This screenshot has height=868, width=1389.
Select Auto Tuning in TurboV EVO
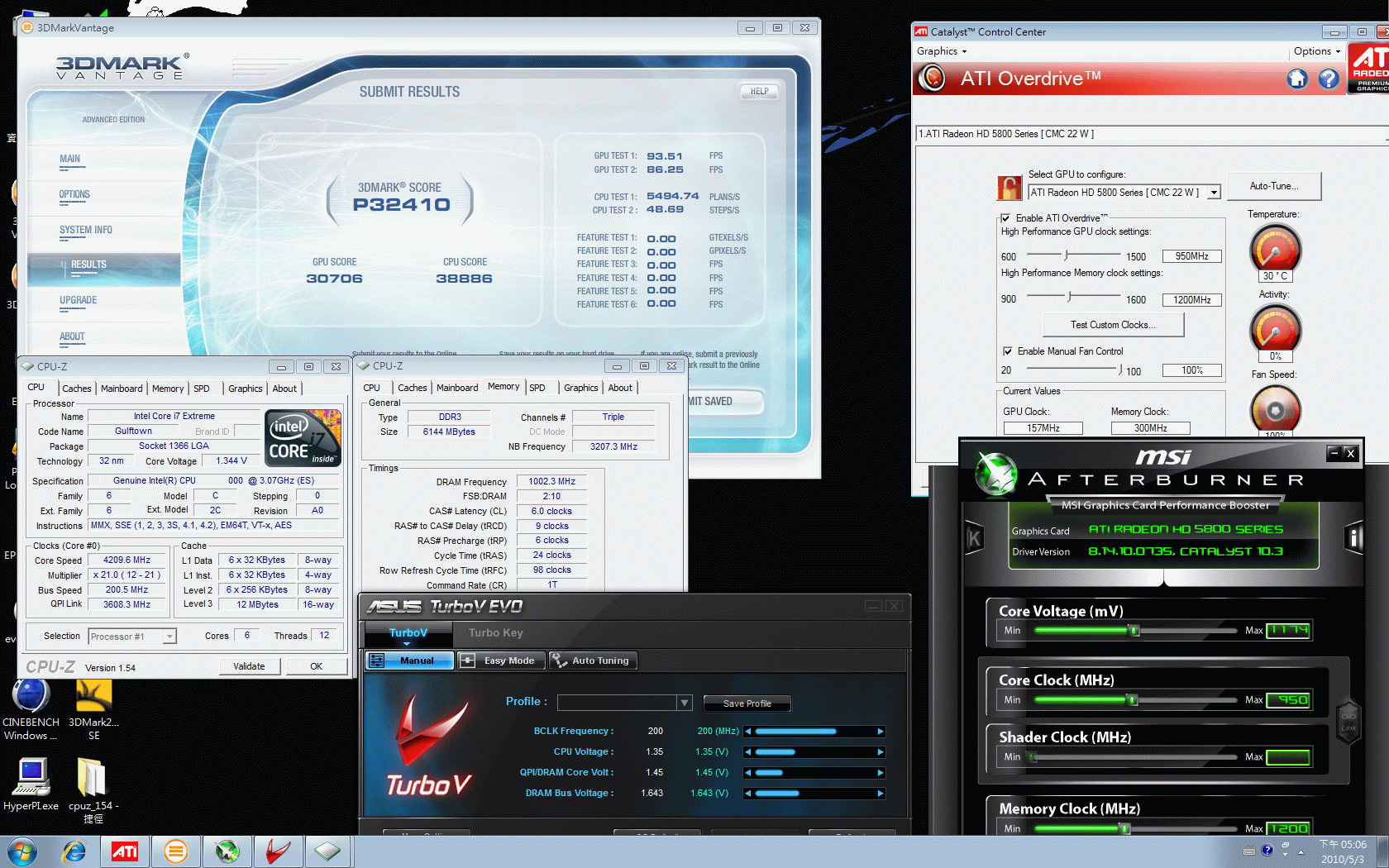click(593, 661)
